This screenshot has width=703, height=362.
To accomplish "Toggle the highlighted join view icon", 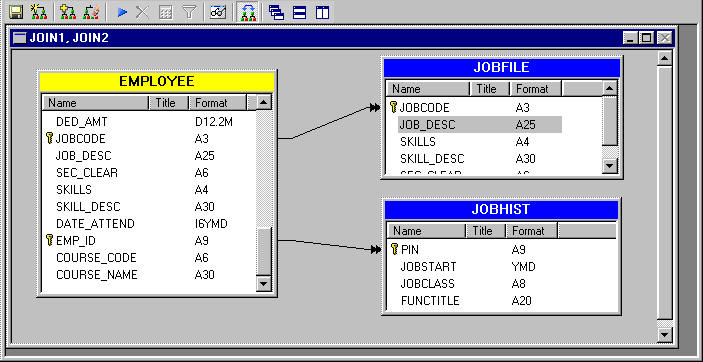I will pos(248,12).
